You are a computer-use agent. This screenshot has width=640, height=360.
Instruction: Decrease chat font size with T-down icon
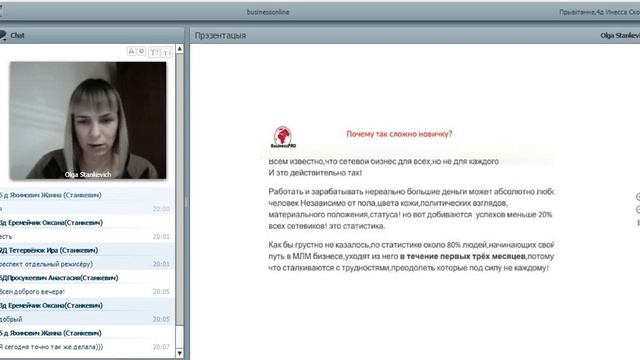tap(166, 52)
